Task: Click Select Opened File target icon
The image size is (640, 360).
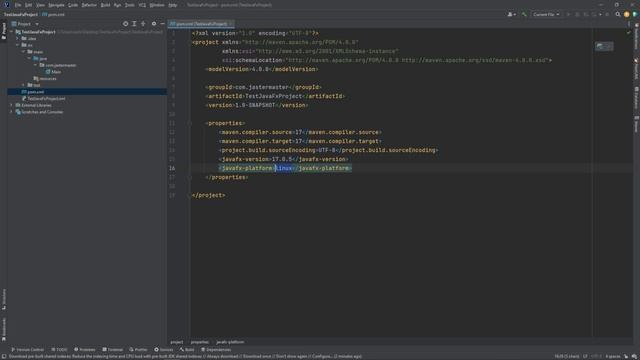Action: [125, 24]
